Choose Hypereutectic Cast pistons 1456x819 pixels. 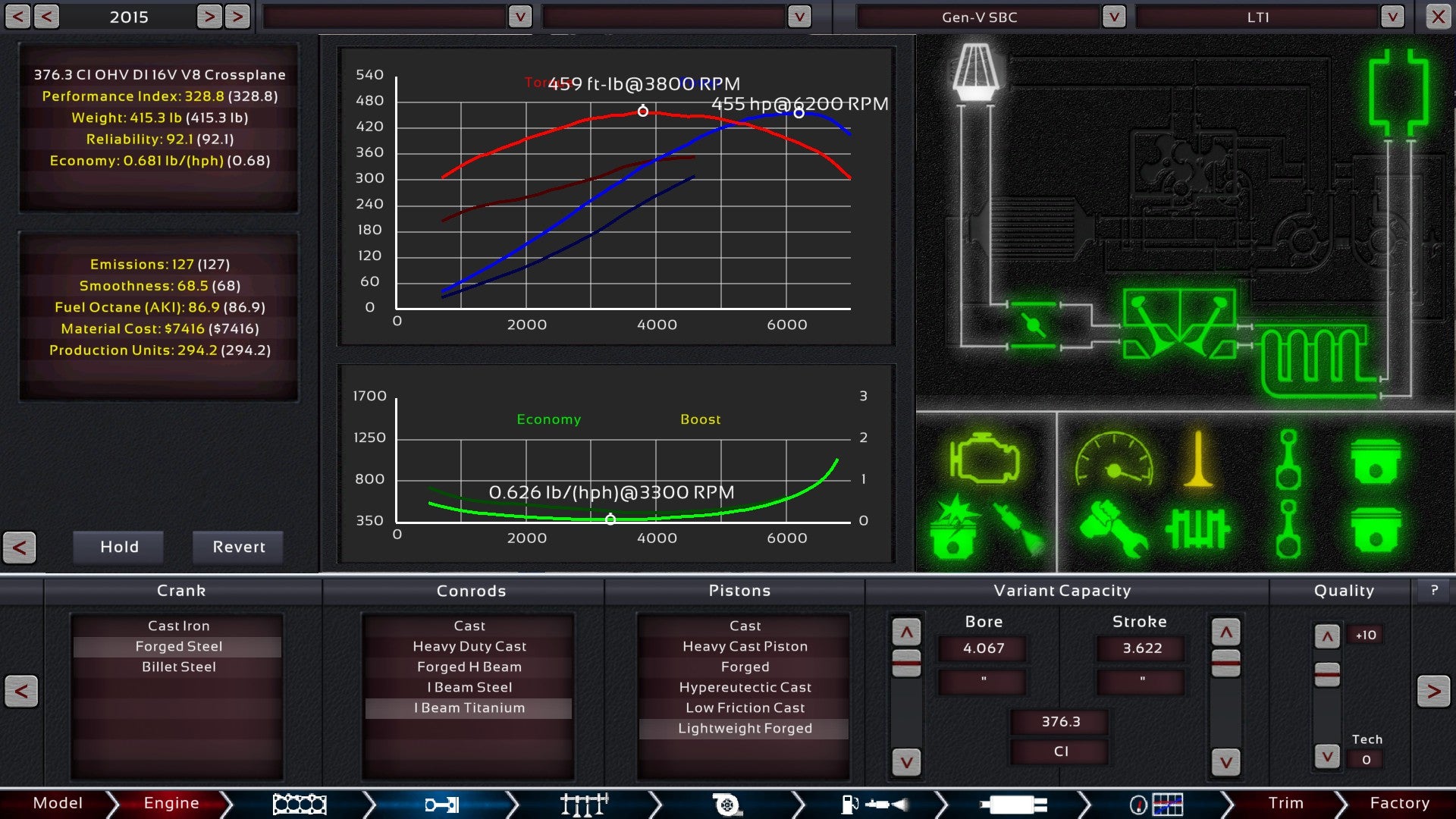pyautogui.click(x=745, y=687)
